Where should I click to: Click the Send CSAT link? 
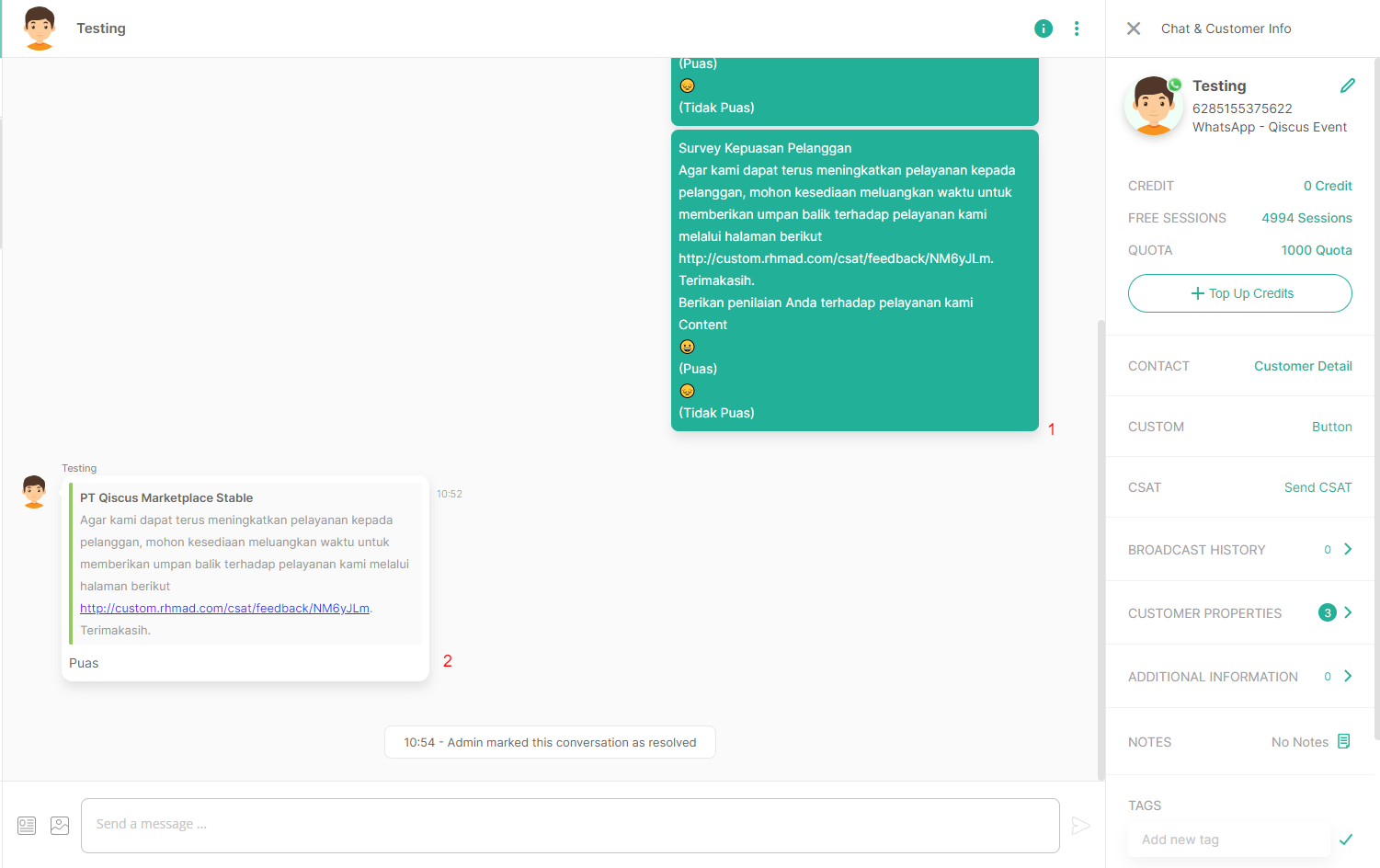pyautogui.click(x=1317, y=487)
